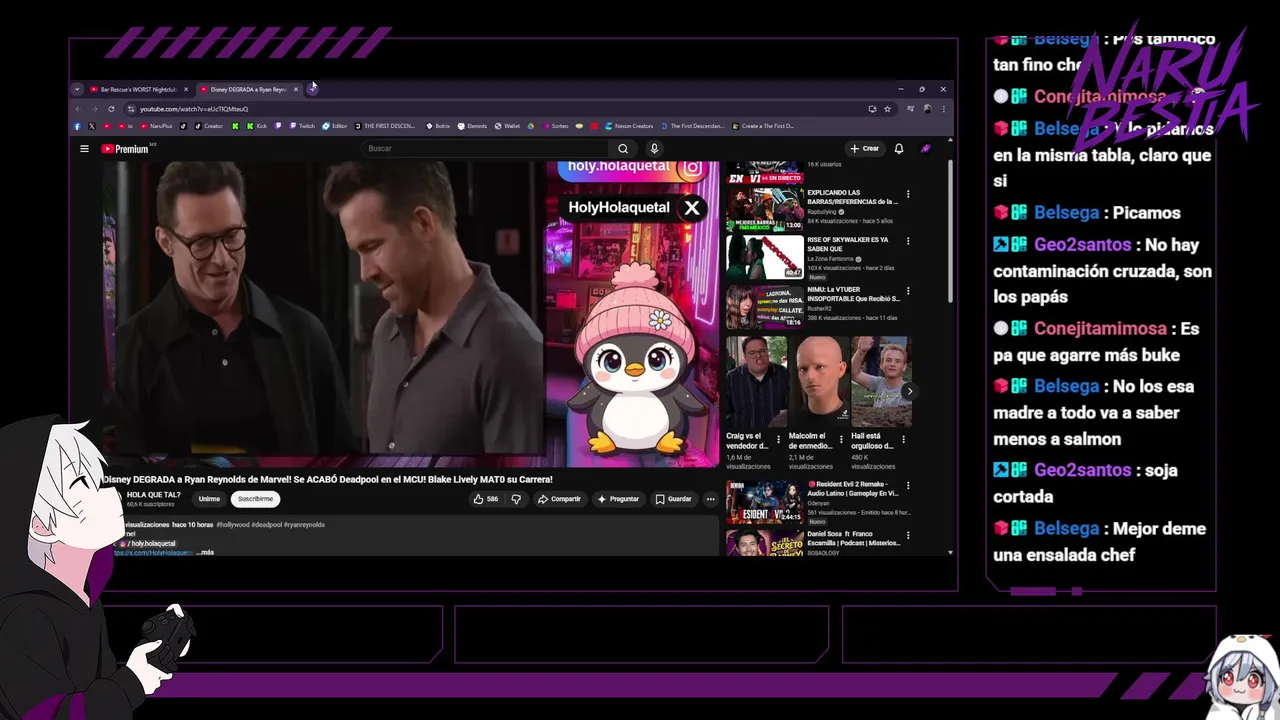The height and width of the screenshot is (720, 1280).
Task: Click the search magnifier button
Action: point(623,149)
